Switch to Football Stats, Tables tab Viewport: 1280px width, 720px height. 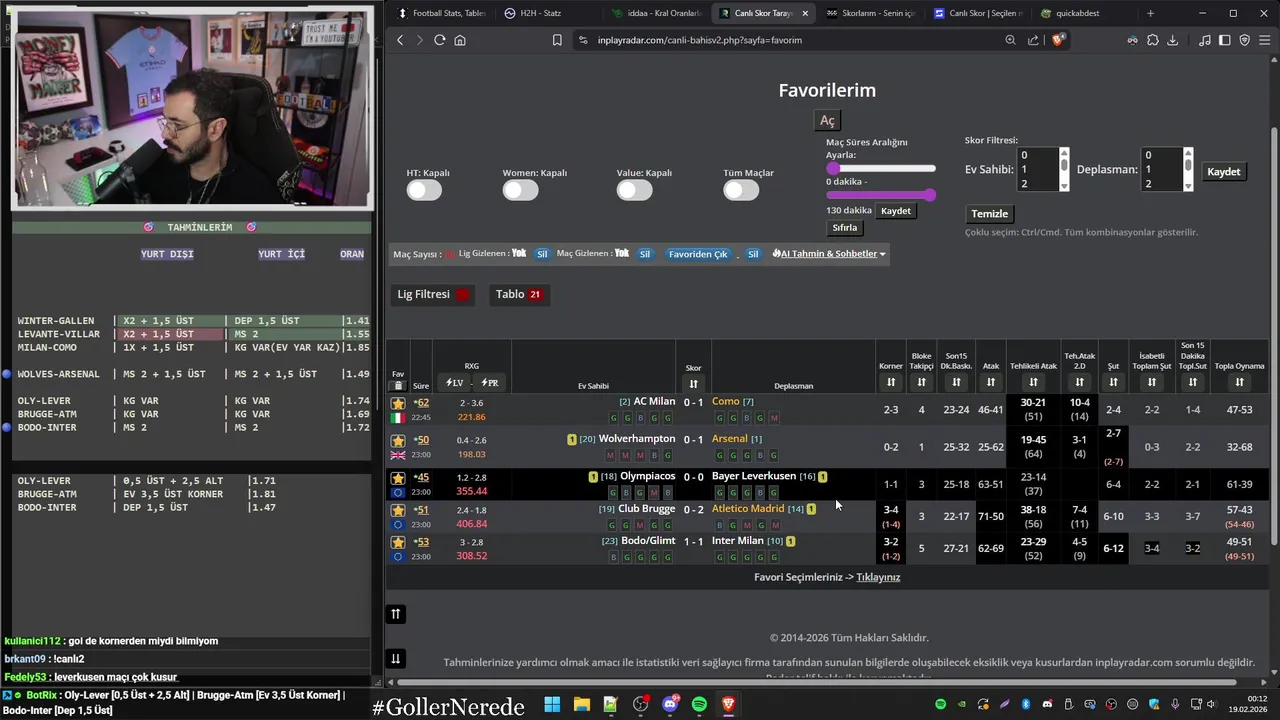(x=441, y=13)
